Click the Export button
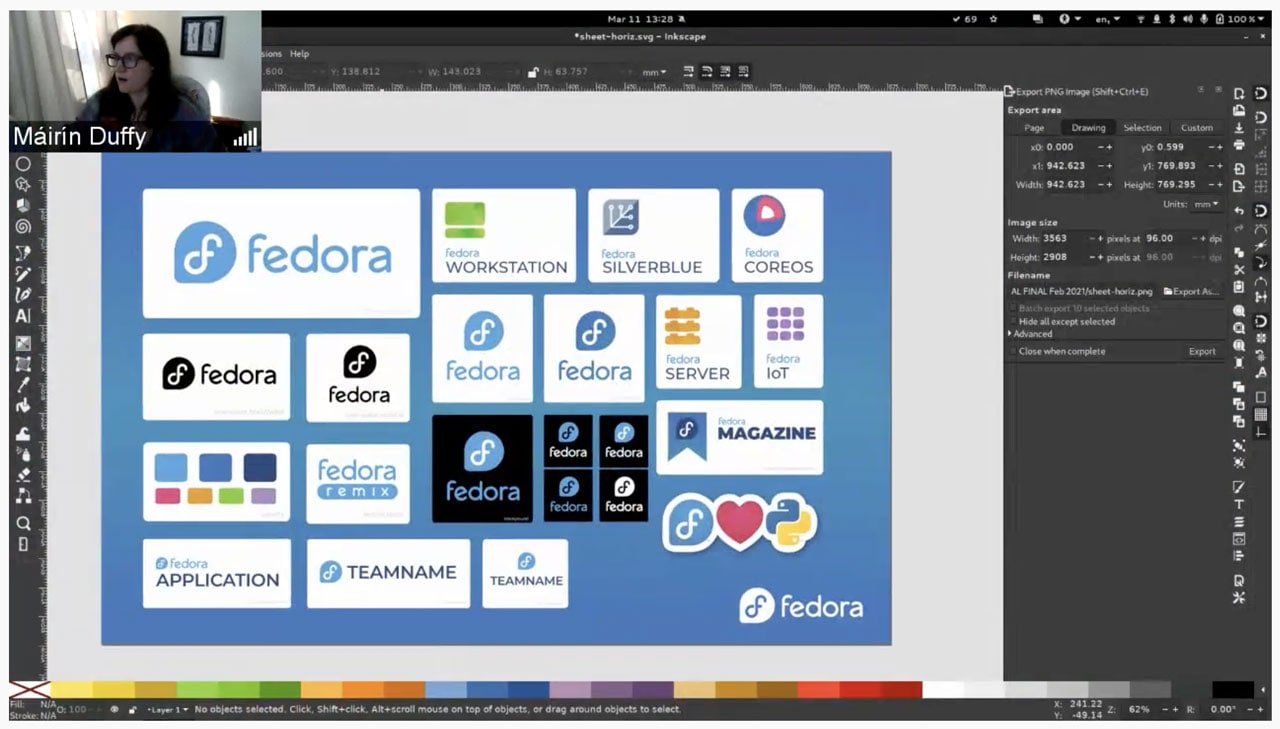 1202,352
